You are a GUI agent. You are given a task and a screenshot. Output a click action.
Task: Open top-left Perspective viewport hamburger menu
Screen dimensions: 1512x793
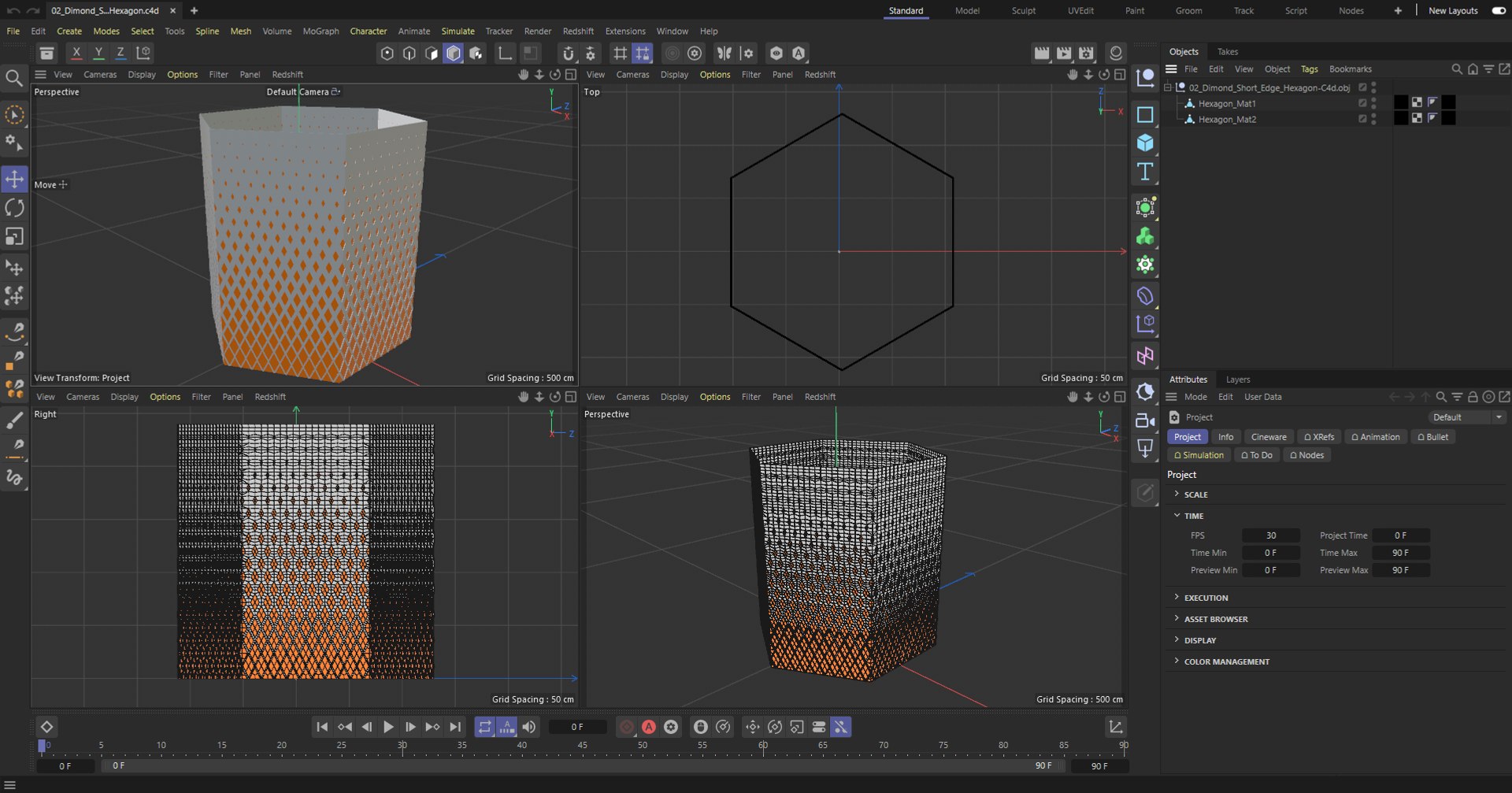pos(41,75)
